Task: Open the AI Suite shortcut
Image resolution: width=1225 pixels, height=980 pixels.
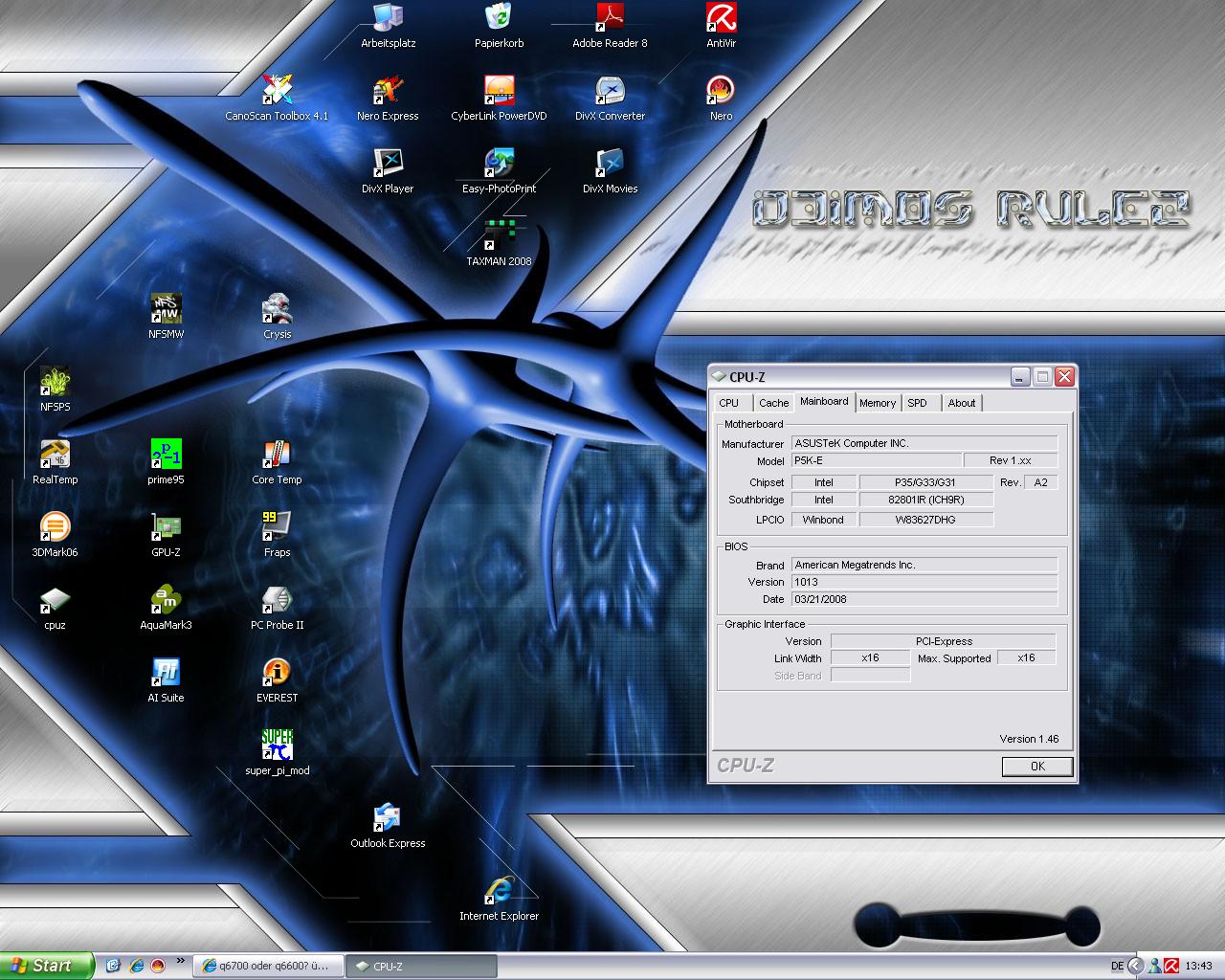Action: pos(166,680)
